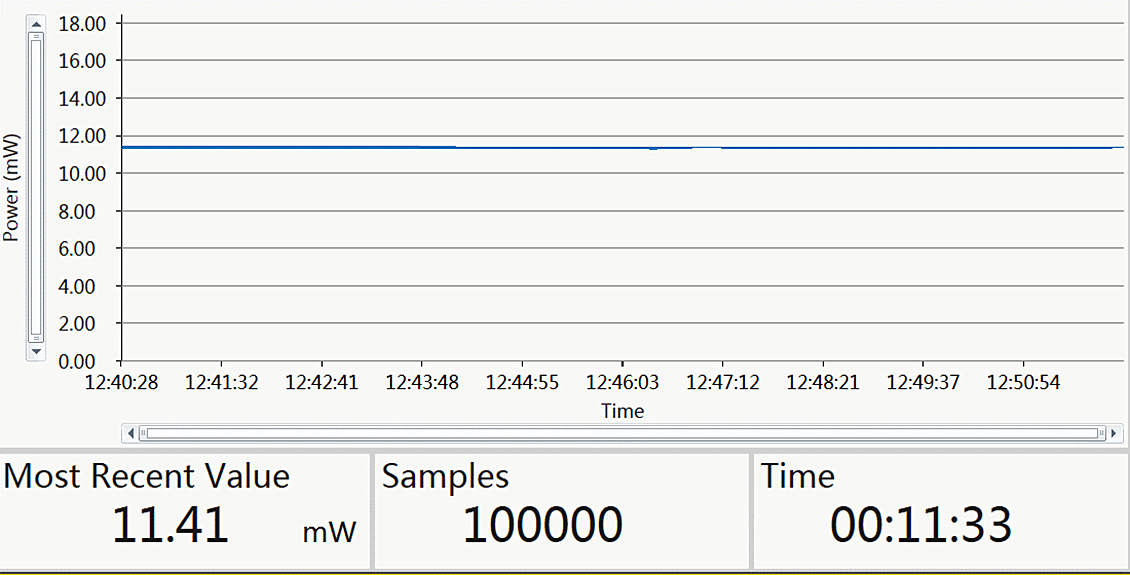Click the 12:40:28 start time axis label
Screen dimensions: 1130x575
tap(121, 382)
